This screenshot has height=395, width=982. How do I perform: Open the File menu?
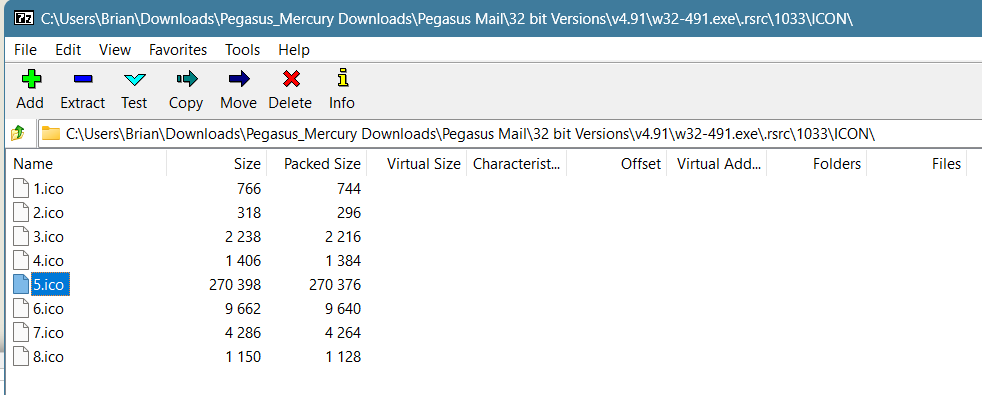(26, 49)
